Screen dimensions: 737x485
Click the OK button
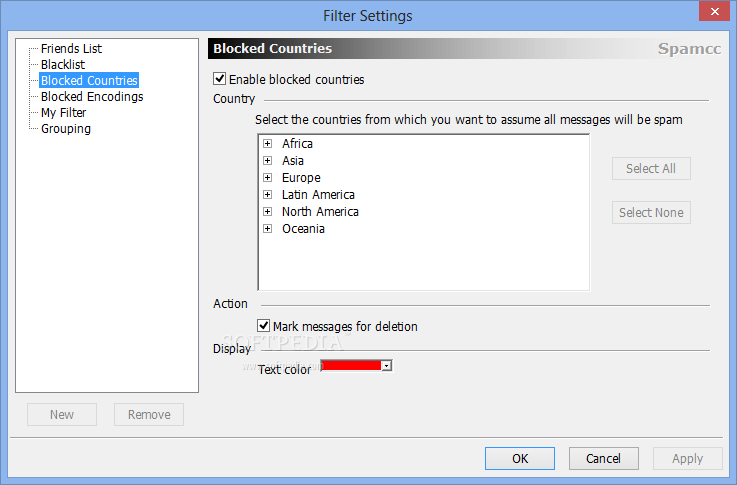point(520,458)
